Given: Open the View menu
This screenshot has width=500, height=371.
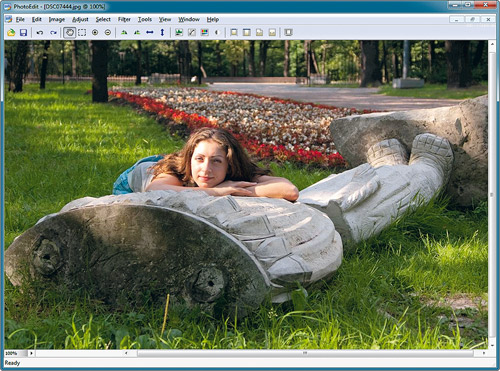Looking at the screenshot, I should click(x=165, y=19).
